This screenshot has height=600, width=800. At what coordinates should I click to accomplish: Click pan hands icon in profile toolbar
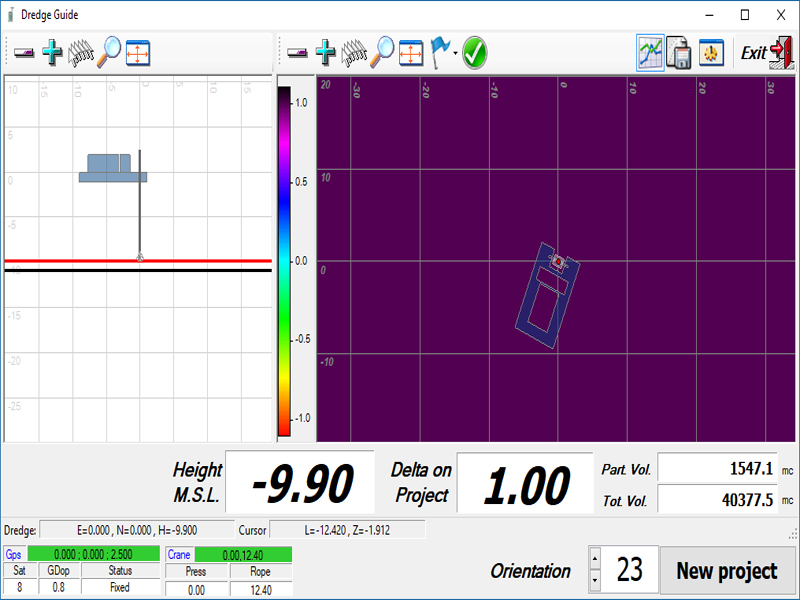tap(81, 53)
